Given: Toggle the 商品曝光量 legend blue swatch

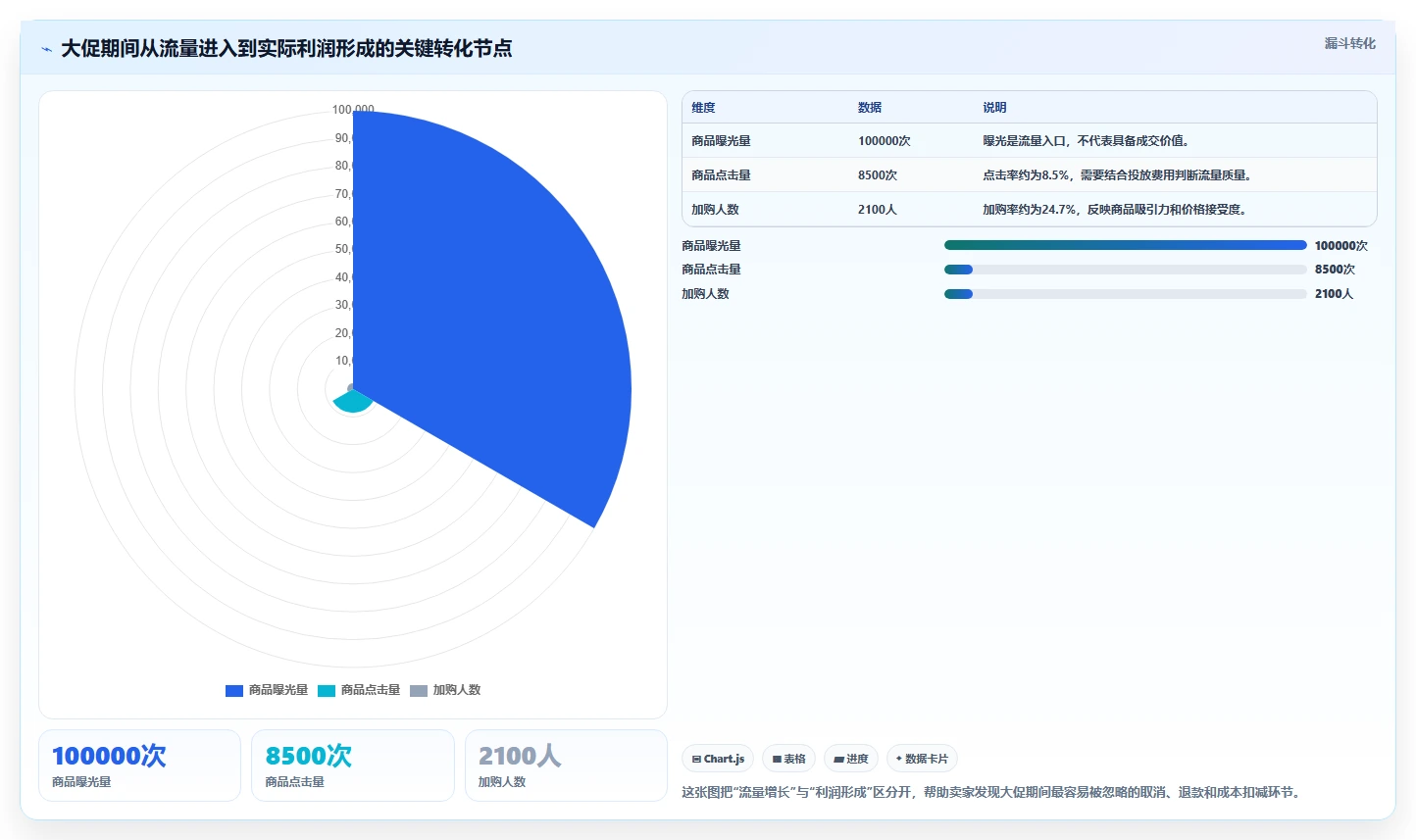Looking at the screenshot, I should (x=234, y=690).
